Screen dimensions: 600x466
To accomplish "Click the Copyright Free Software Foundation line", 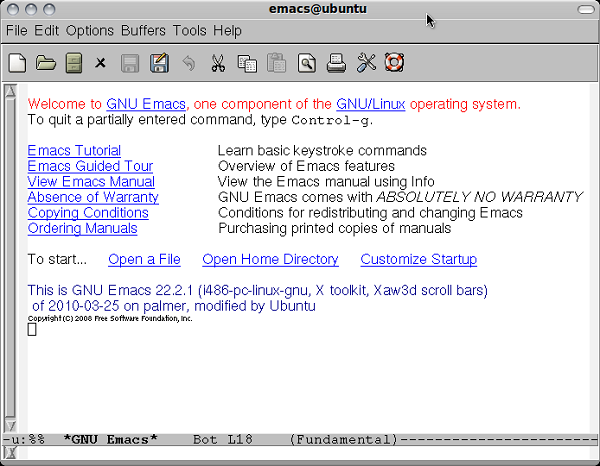I will (x=110, y=318).
